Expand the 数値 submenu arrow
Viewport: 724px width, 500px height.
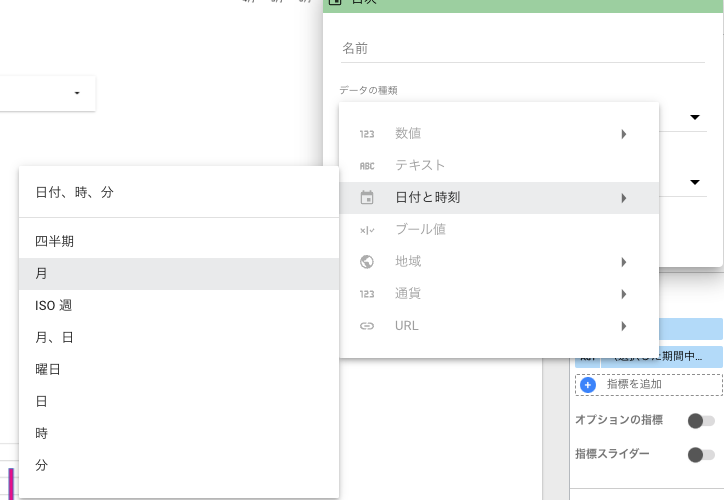624,134
